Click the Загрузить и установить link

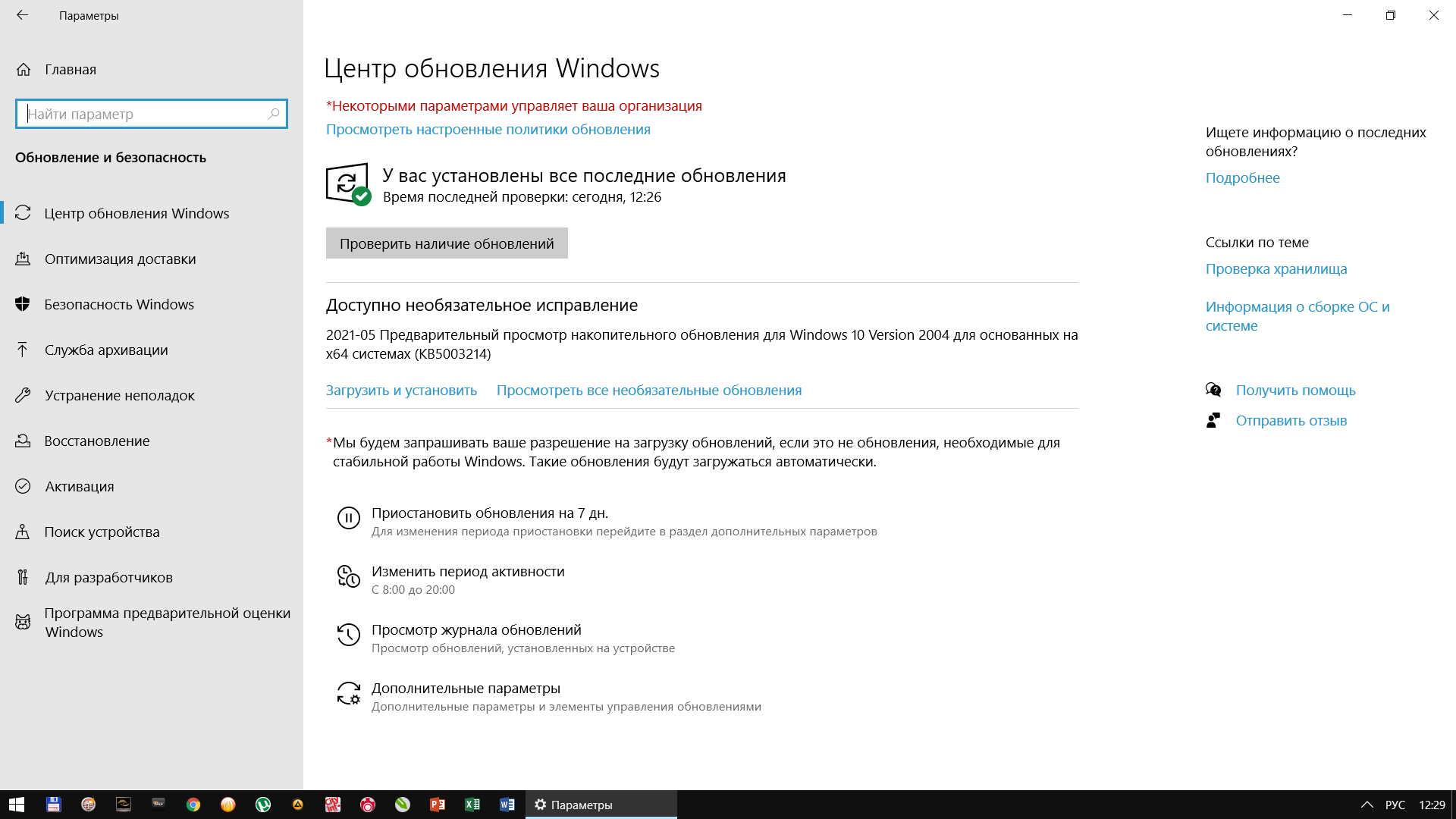point(401,391)
